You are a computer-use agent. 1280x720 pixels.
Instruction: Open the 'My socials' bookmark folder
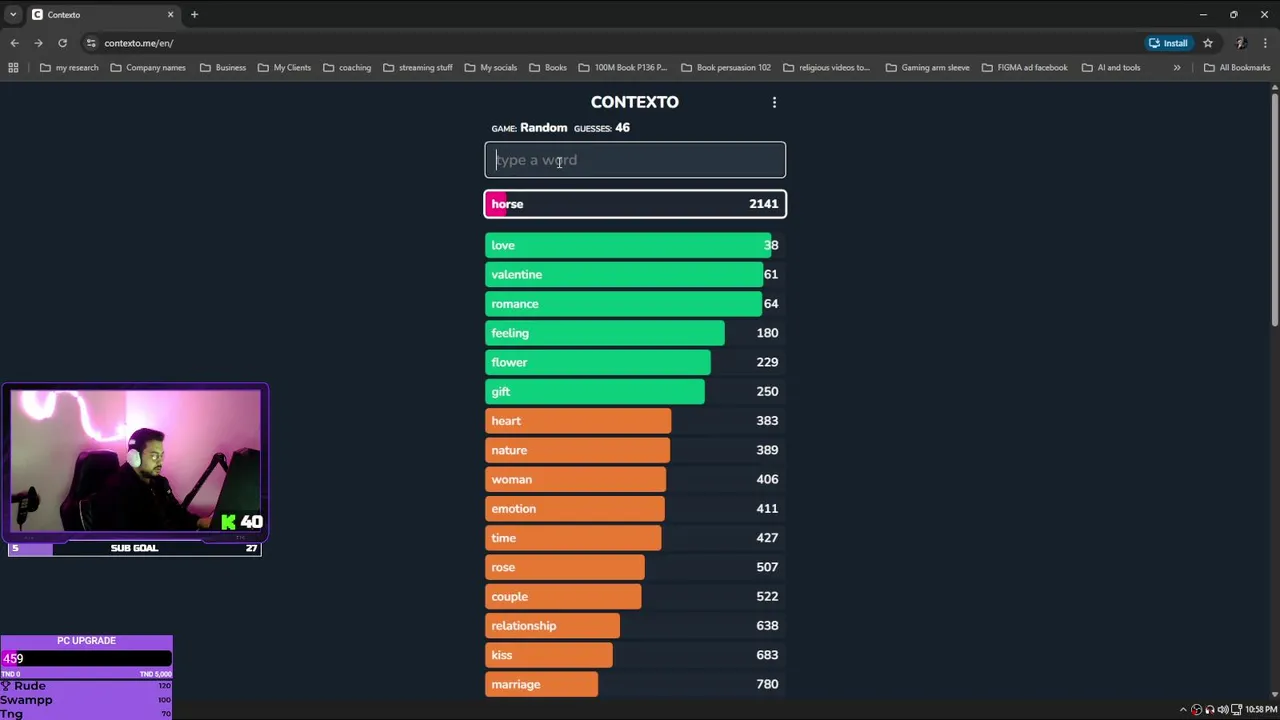tap(490, 68)
